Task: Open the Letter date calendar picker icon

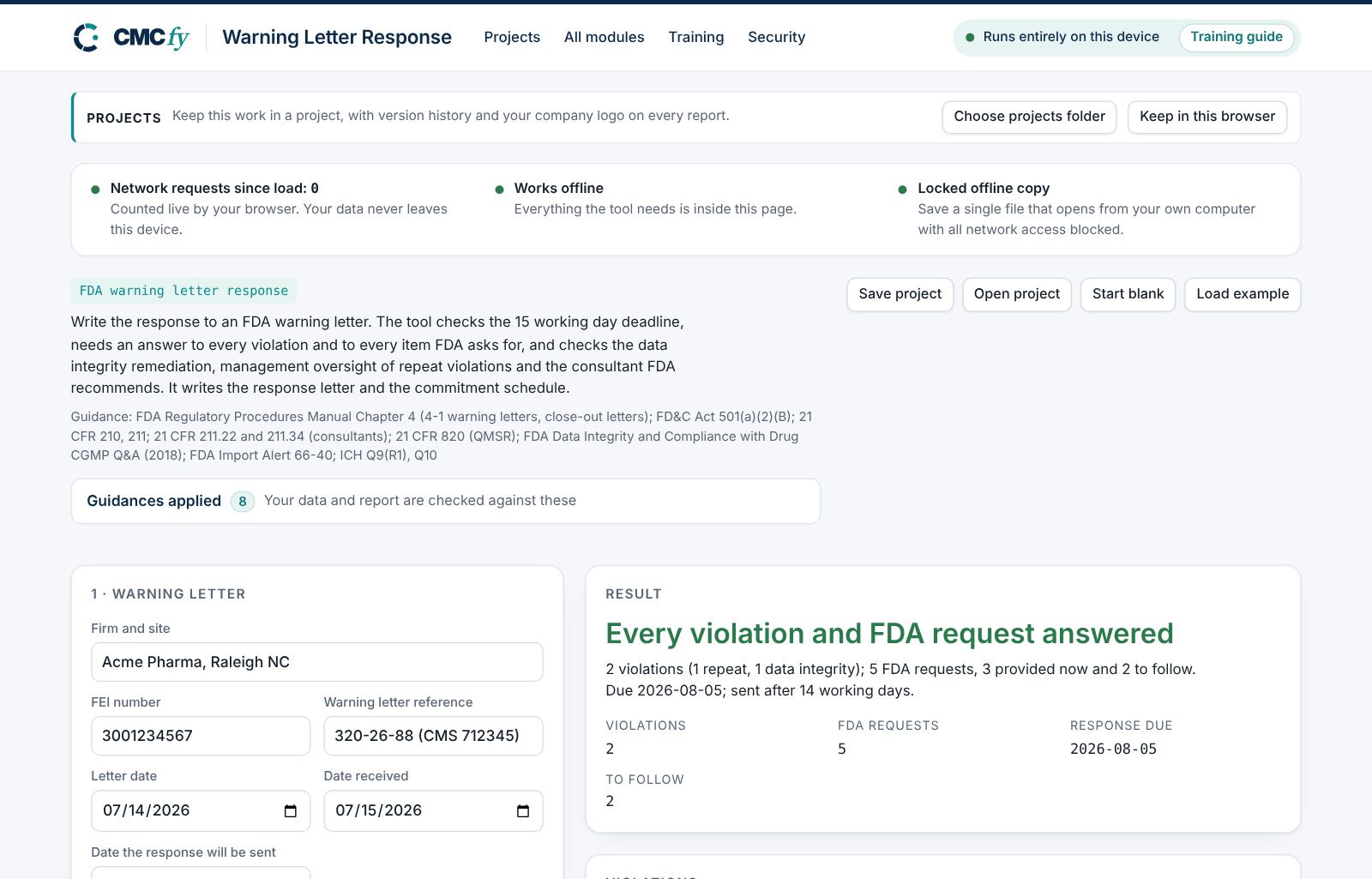Action: [x=290, y=811]
